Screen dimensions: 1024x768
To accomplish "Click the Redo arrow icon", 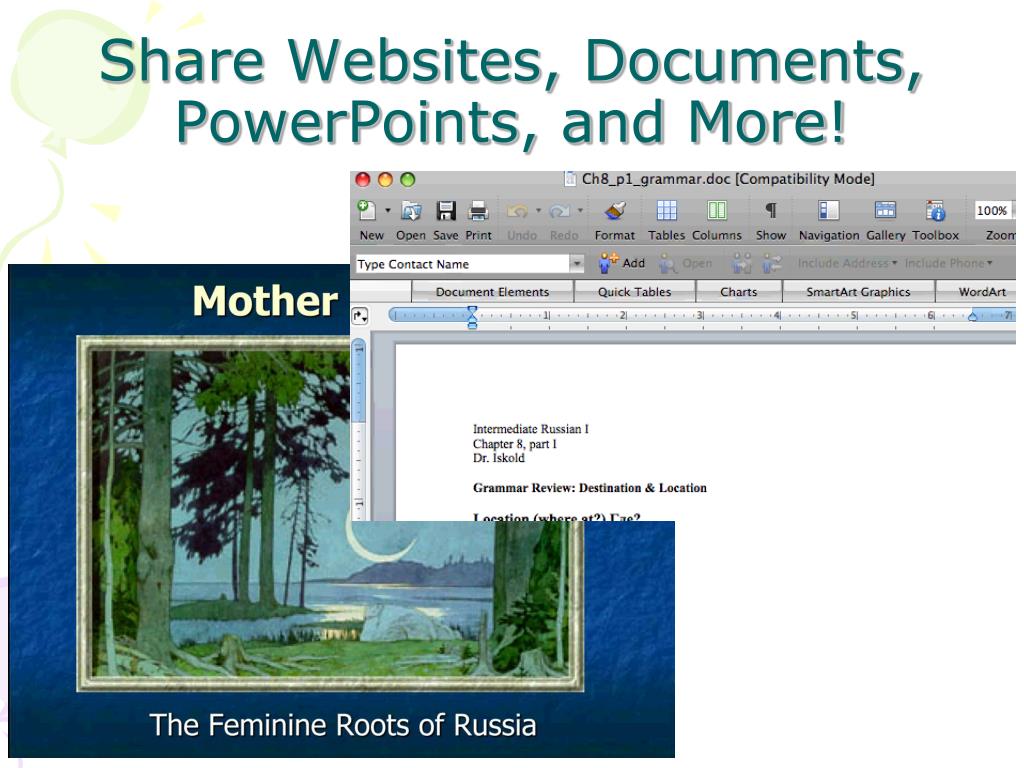I will (x=560, y=211).
